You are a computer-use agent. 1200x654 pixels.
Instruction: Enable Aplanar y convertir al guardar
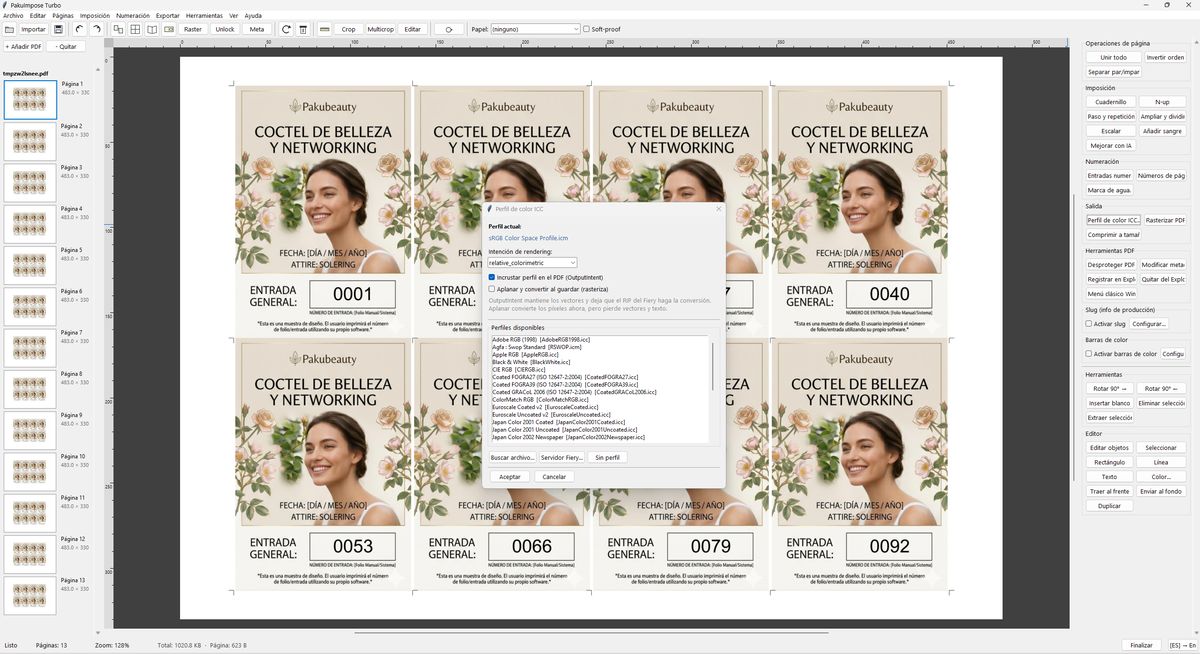(492, 288)
